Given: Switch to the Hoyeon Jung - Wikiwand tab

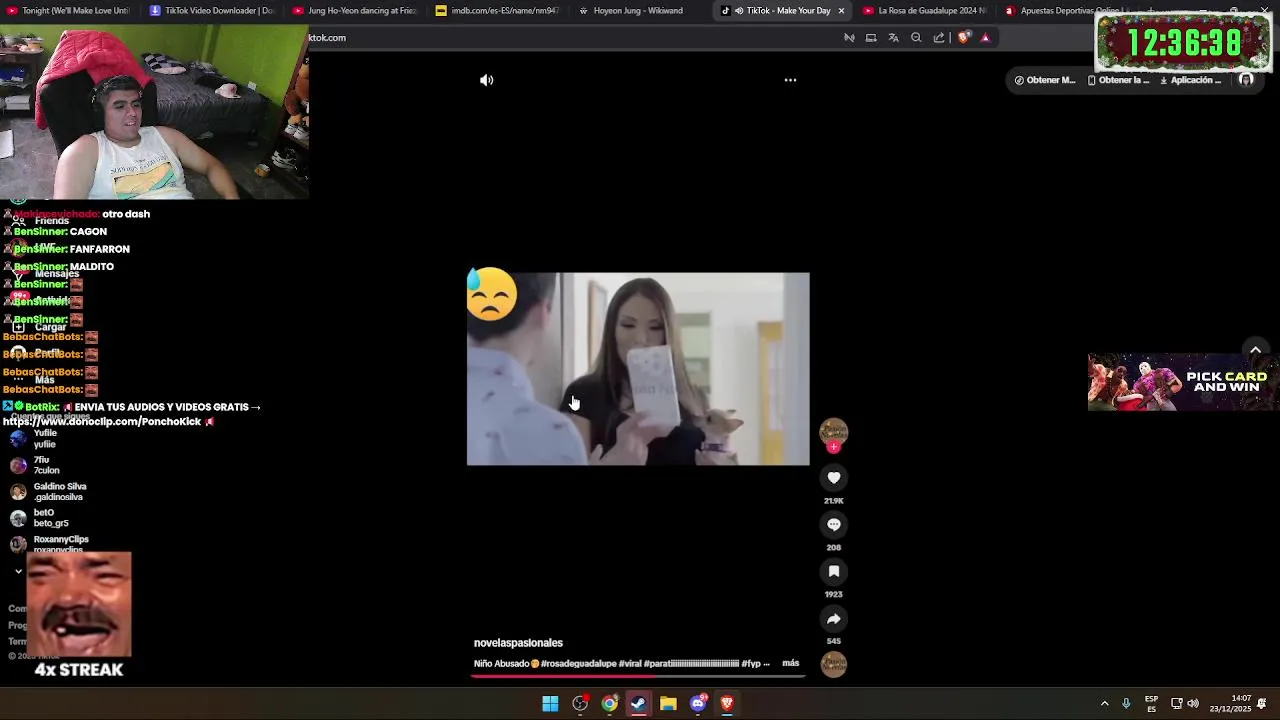Looking at the screenshot, I should pos(641,11).
